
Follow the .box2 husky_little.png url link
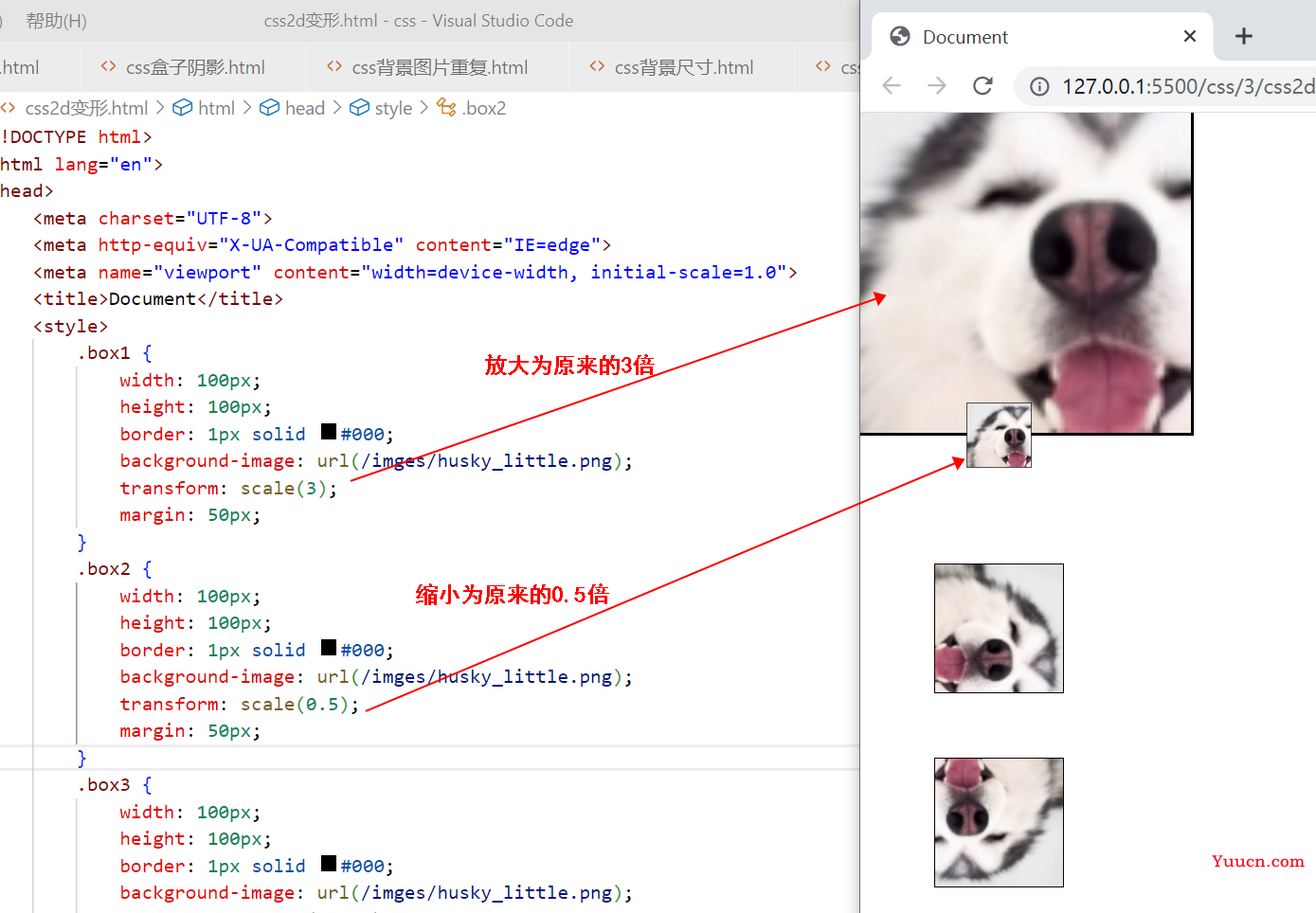click(x=486, y=677)
